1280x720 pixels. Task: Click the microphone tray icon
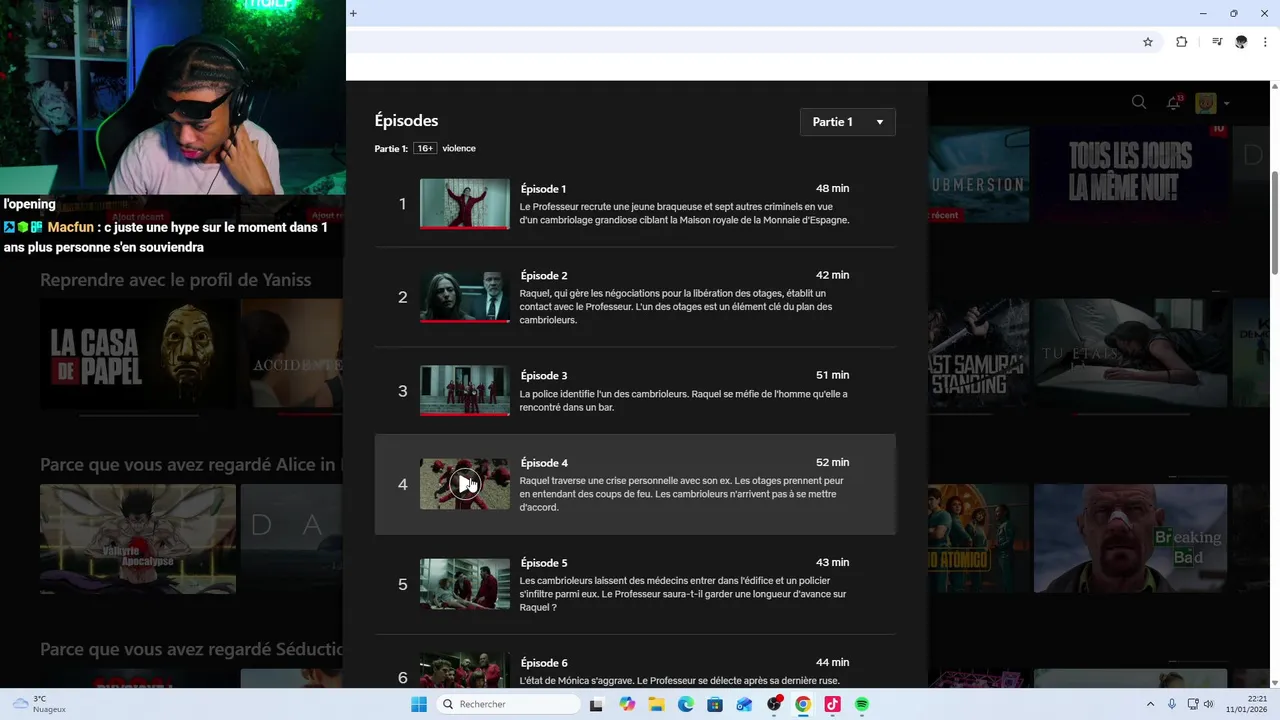click(x=1172, y=704)
